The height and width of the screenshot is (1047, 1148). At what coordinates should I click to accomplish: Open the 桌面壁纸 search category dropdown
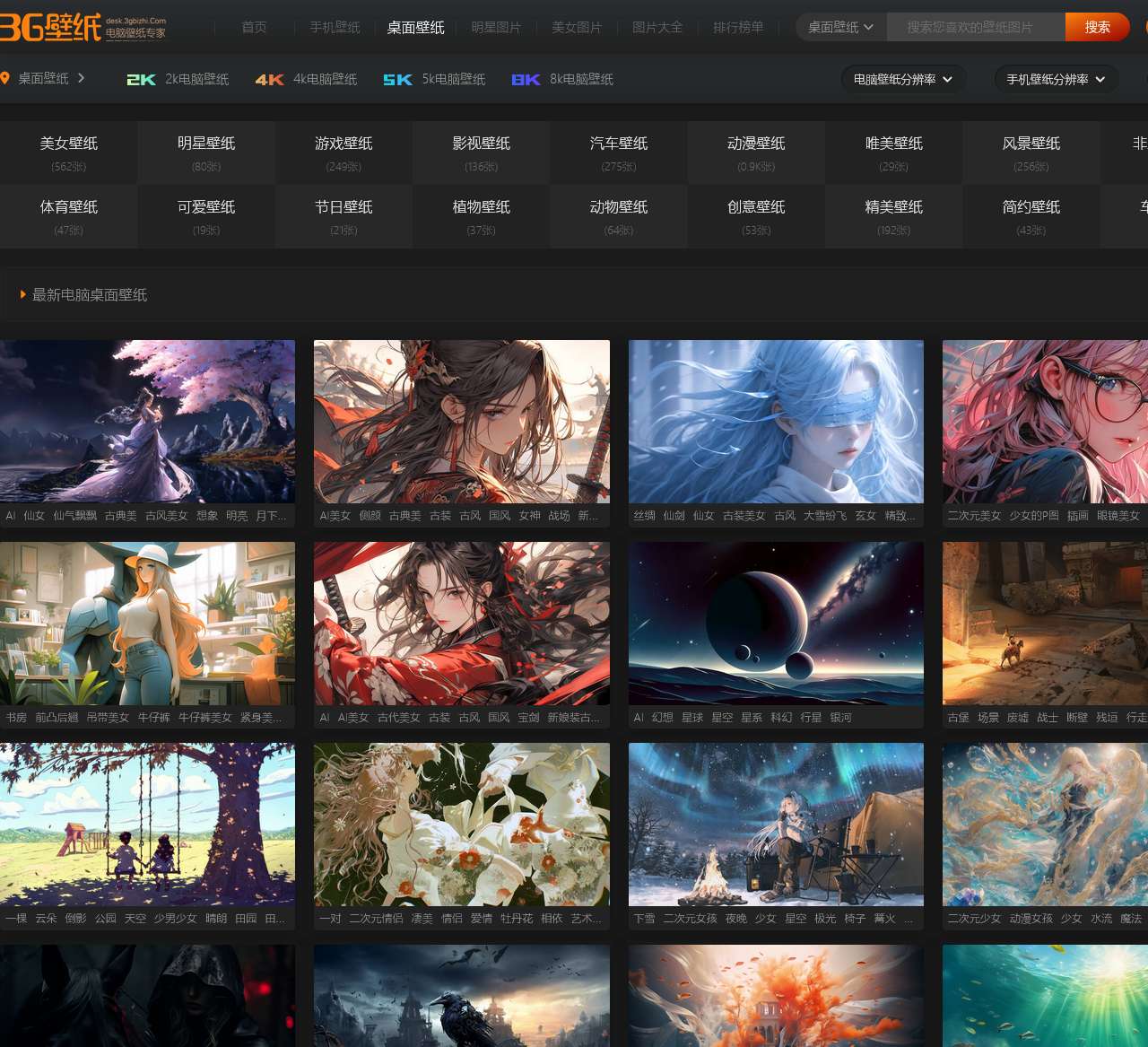point(840,27)
